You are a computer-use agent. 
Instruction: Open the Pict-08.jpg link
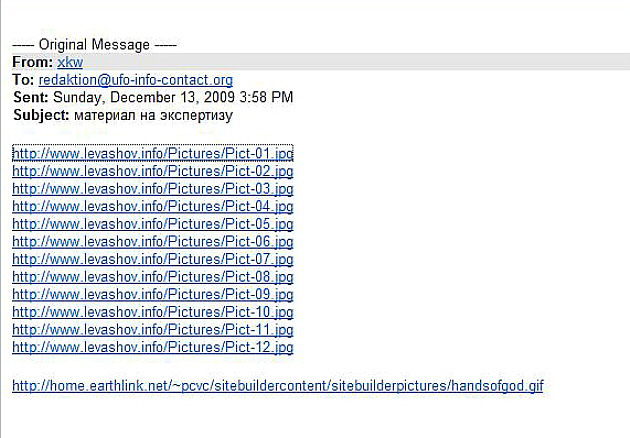(x=153, y=277)
